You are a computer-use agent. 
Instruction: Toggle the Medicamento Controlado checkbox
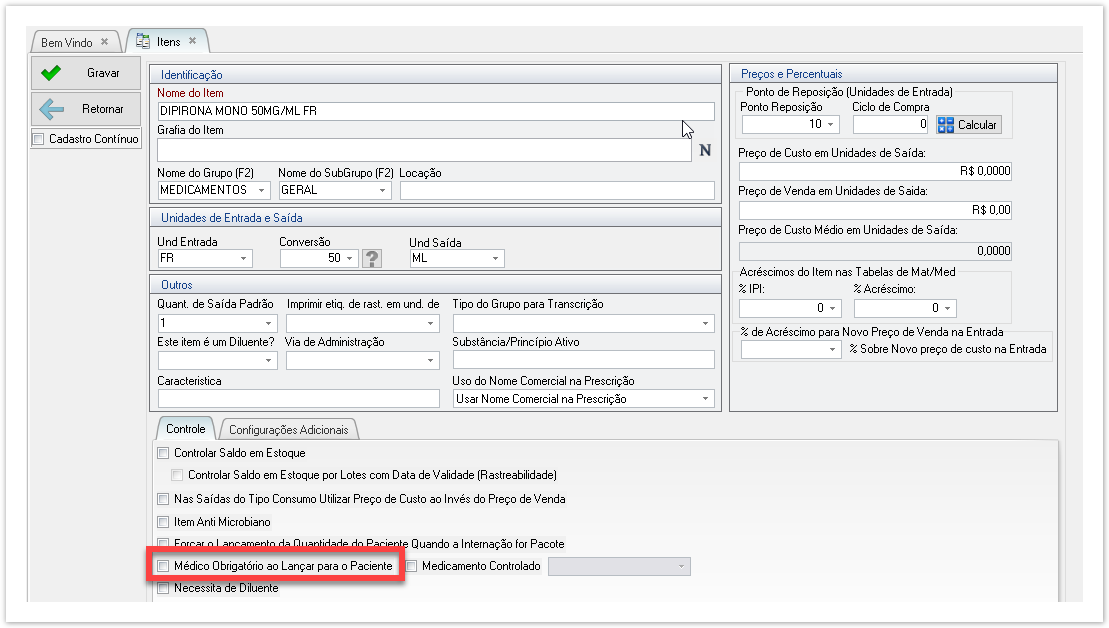tap(412, 566)
